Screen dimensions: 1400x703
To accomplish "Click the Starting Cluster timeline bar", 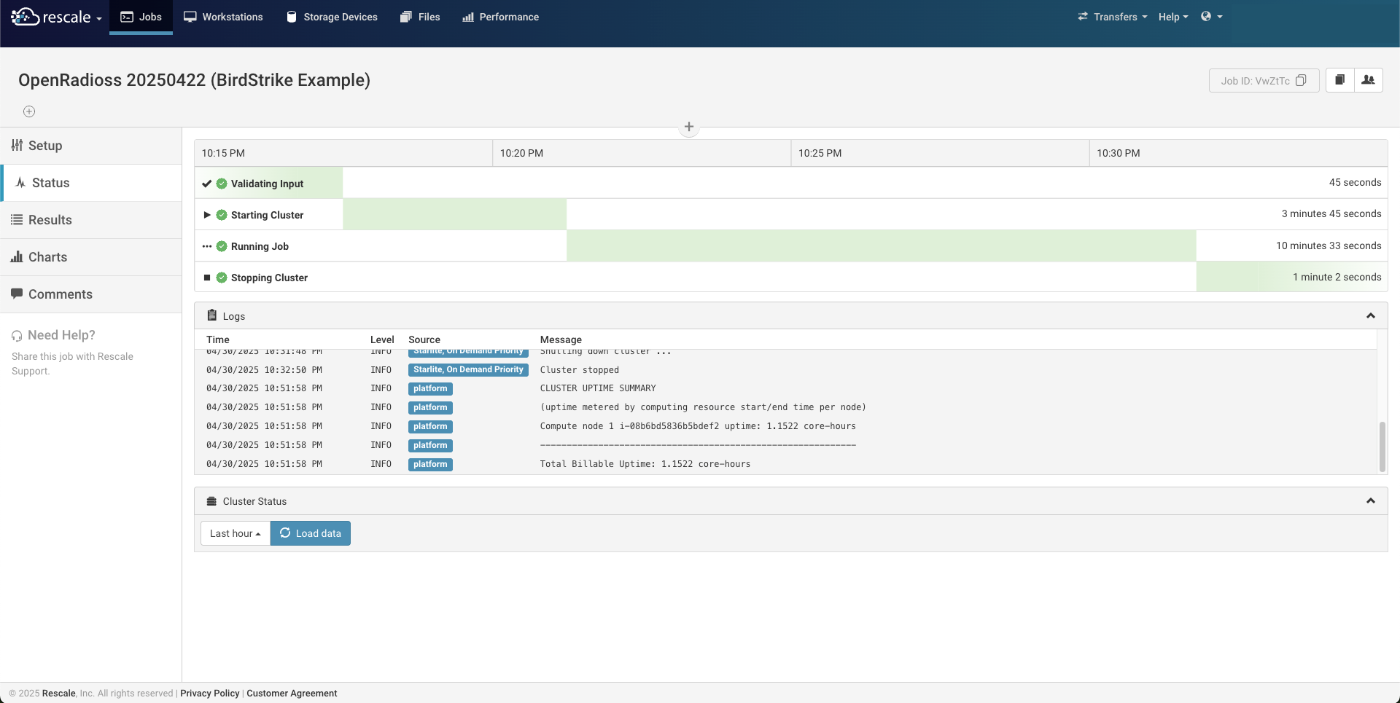I will [x=455, y=215].
